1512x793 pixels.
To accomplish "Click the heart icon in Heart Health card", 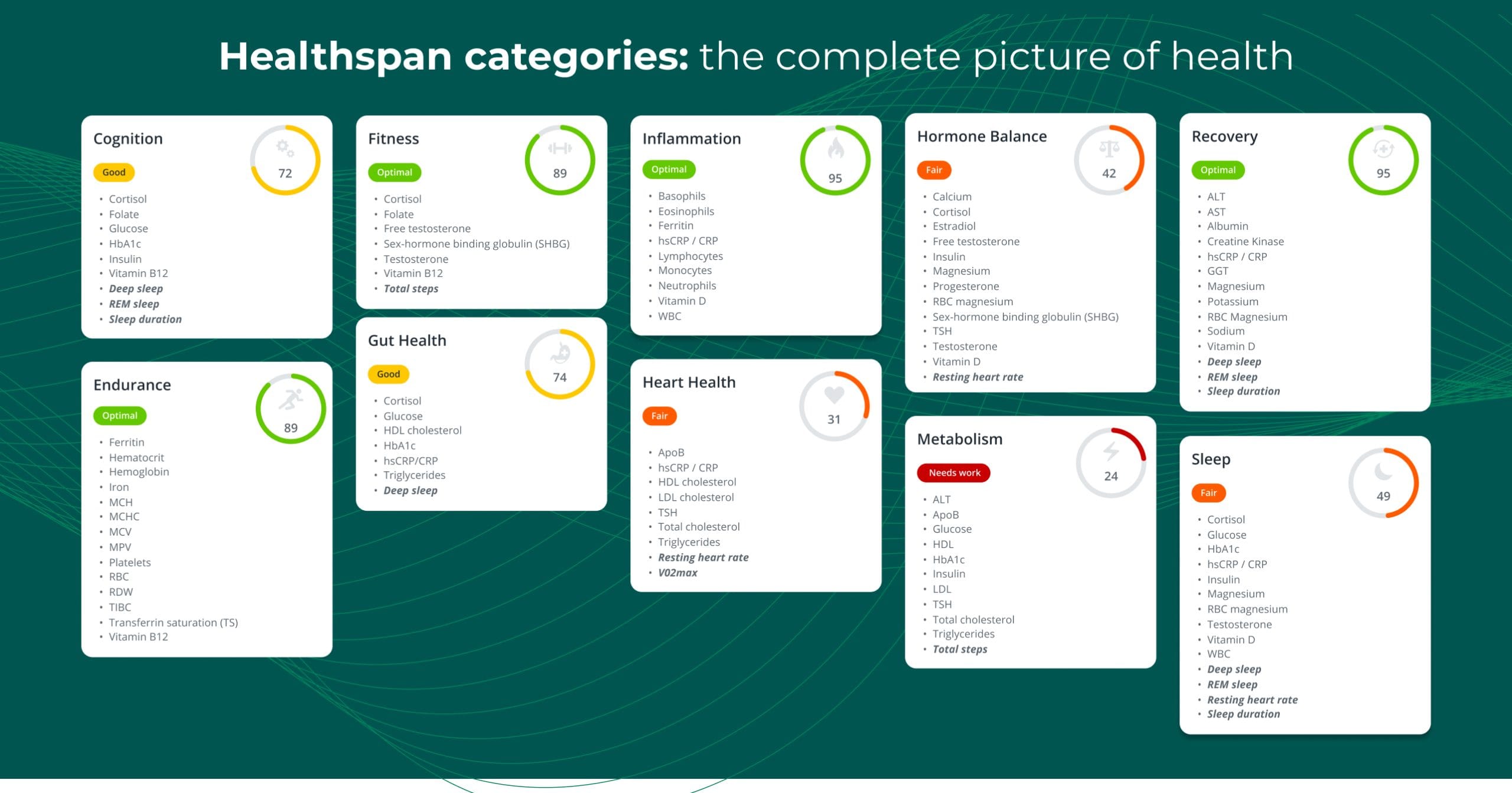I will 834,394.
